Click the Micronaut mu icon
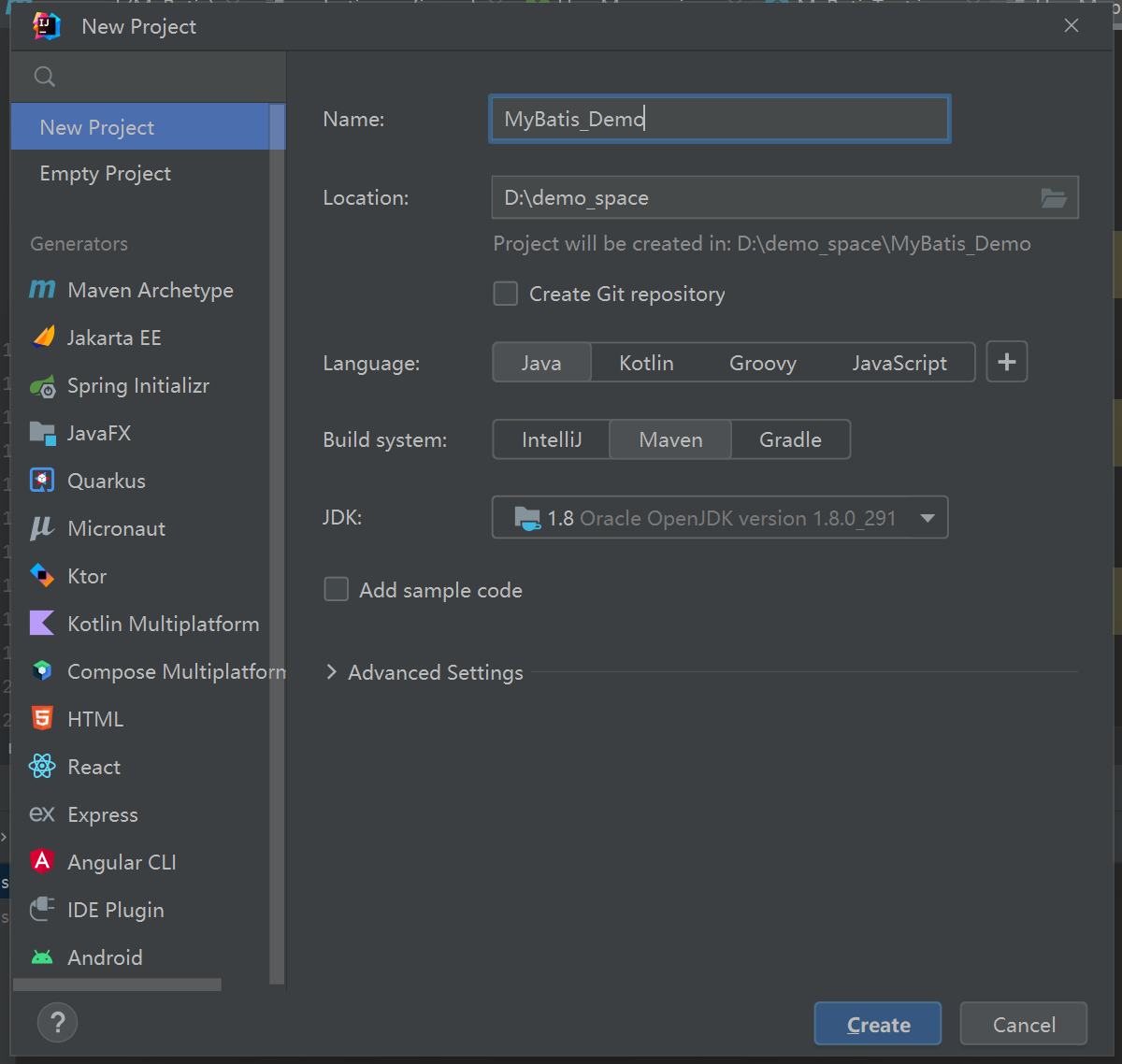Screen dimensions: 1122x1064 [42, 528]
